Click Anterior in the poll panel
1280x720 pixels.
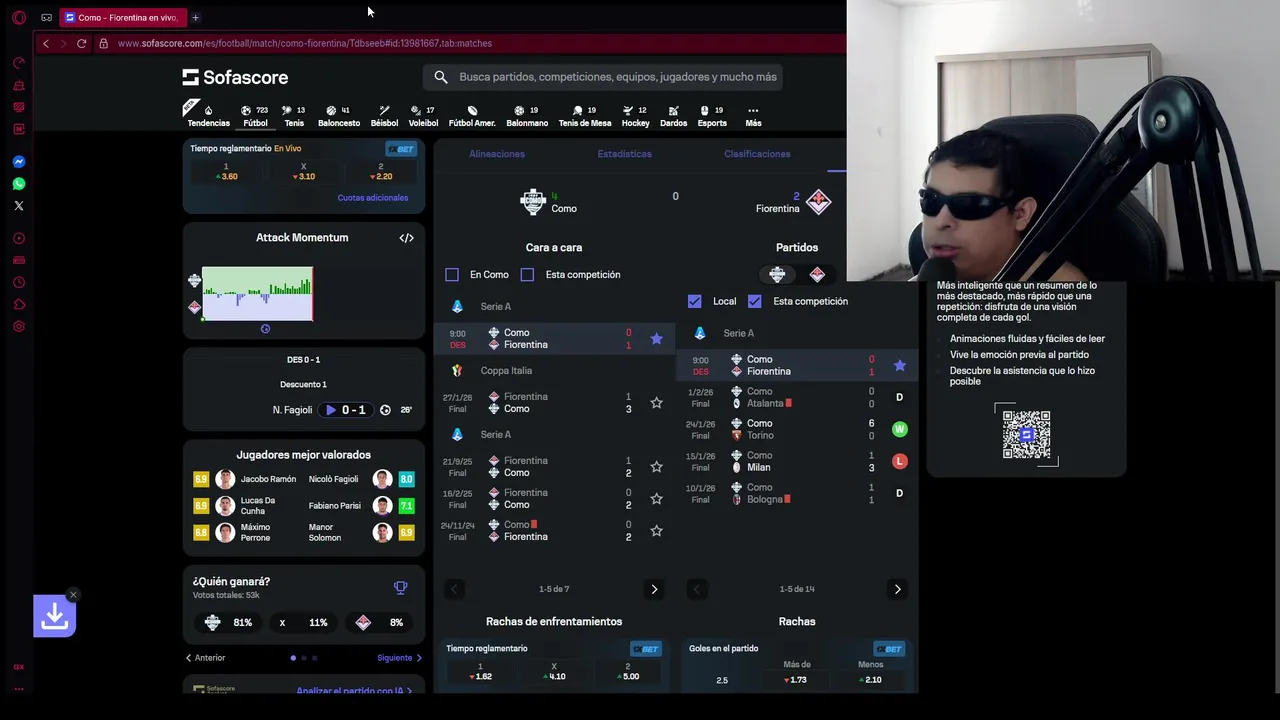point(206,658)
